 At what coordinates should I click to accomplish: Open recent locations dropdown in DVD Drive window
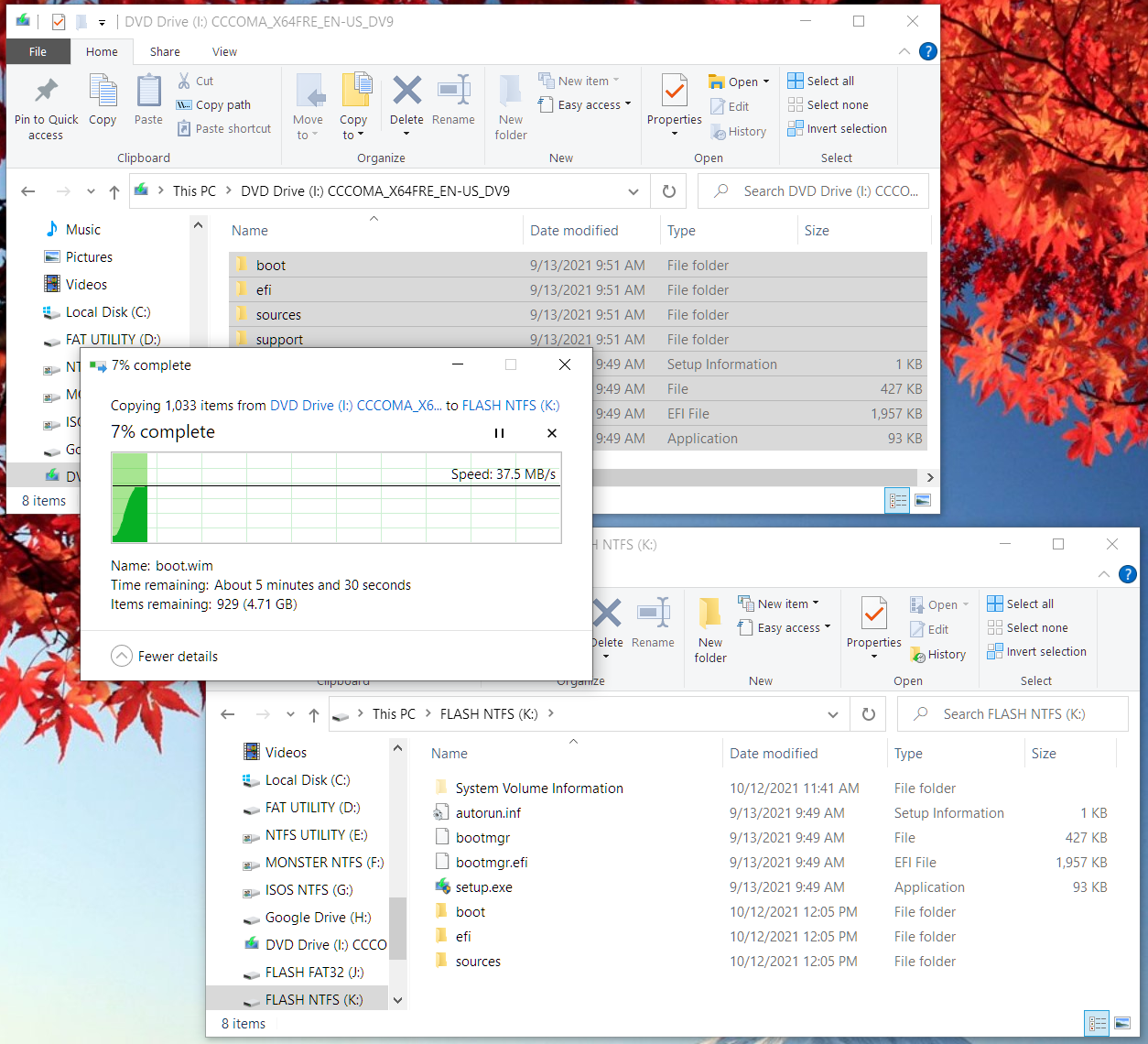pos(91,191)
